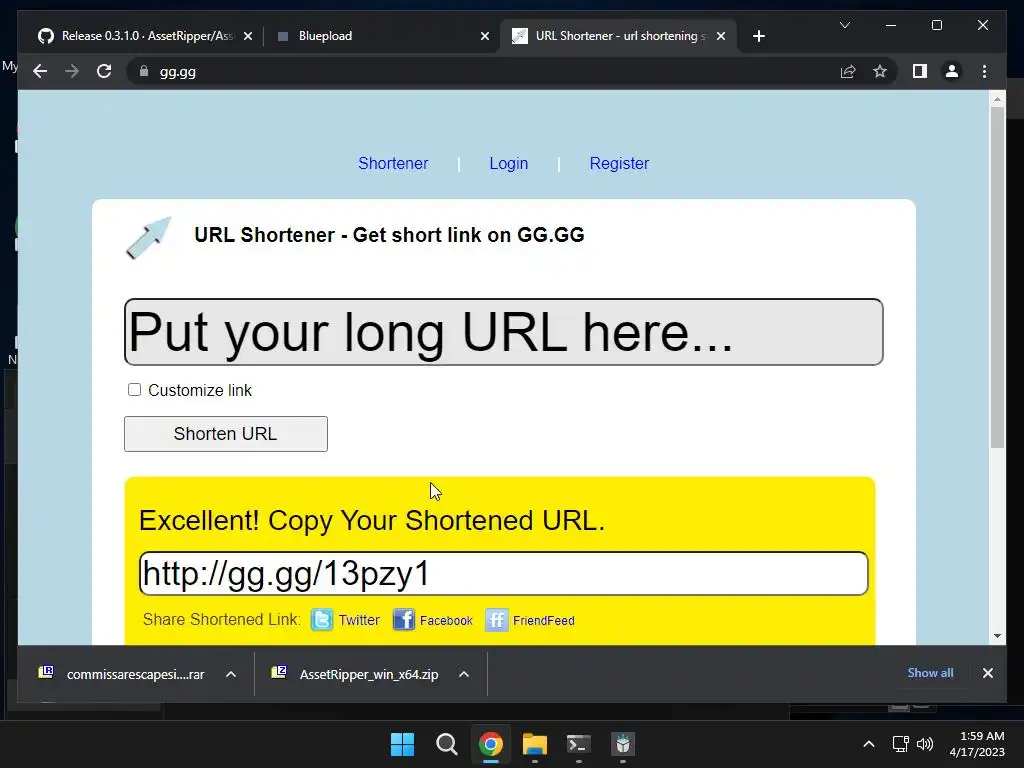Open the tab search chevron

844,25
